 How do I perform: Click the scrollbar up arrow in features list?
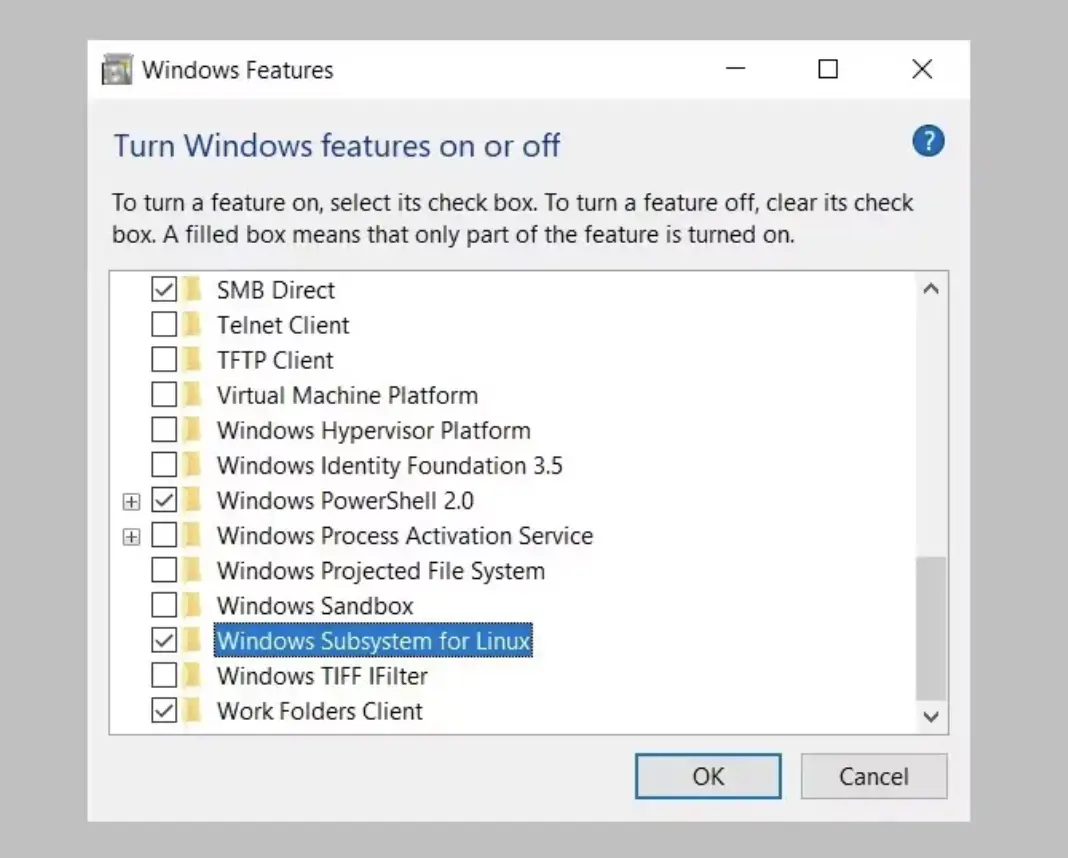click(x=931, y=290)
